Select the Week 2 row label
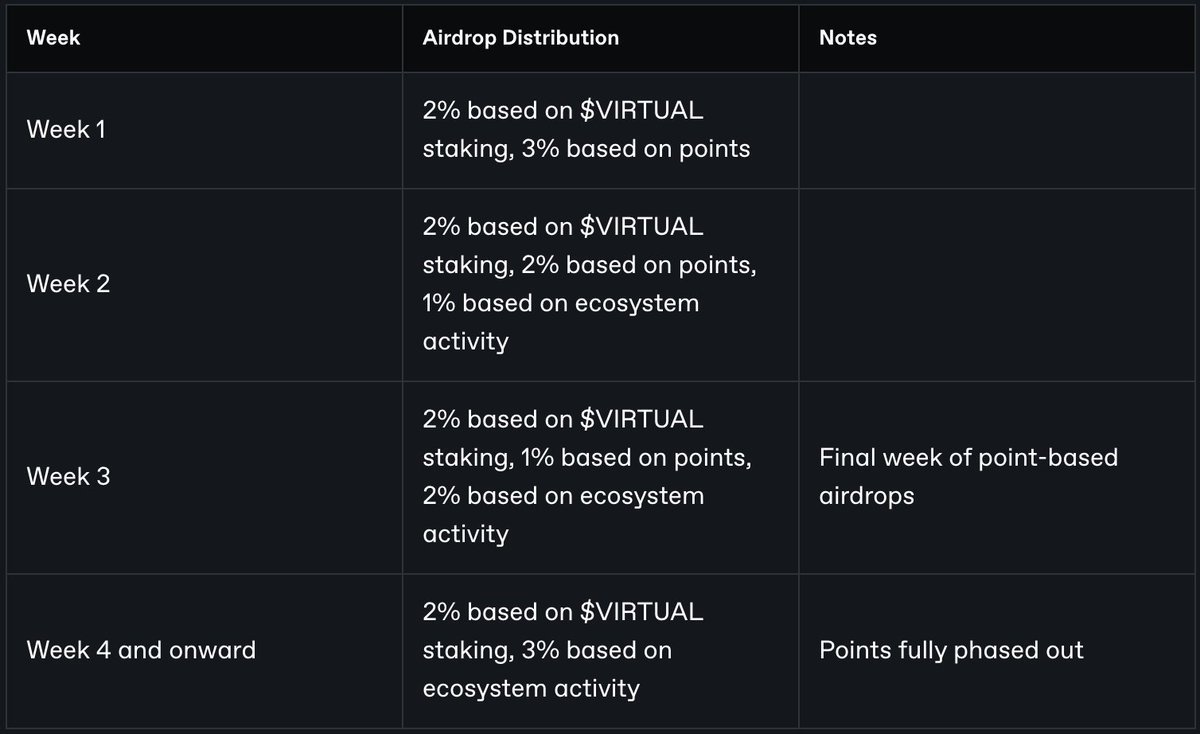1200x734 pixels. tap(68, 284)
